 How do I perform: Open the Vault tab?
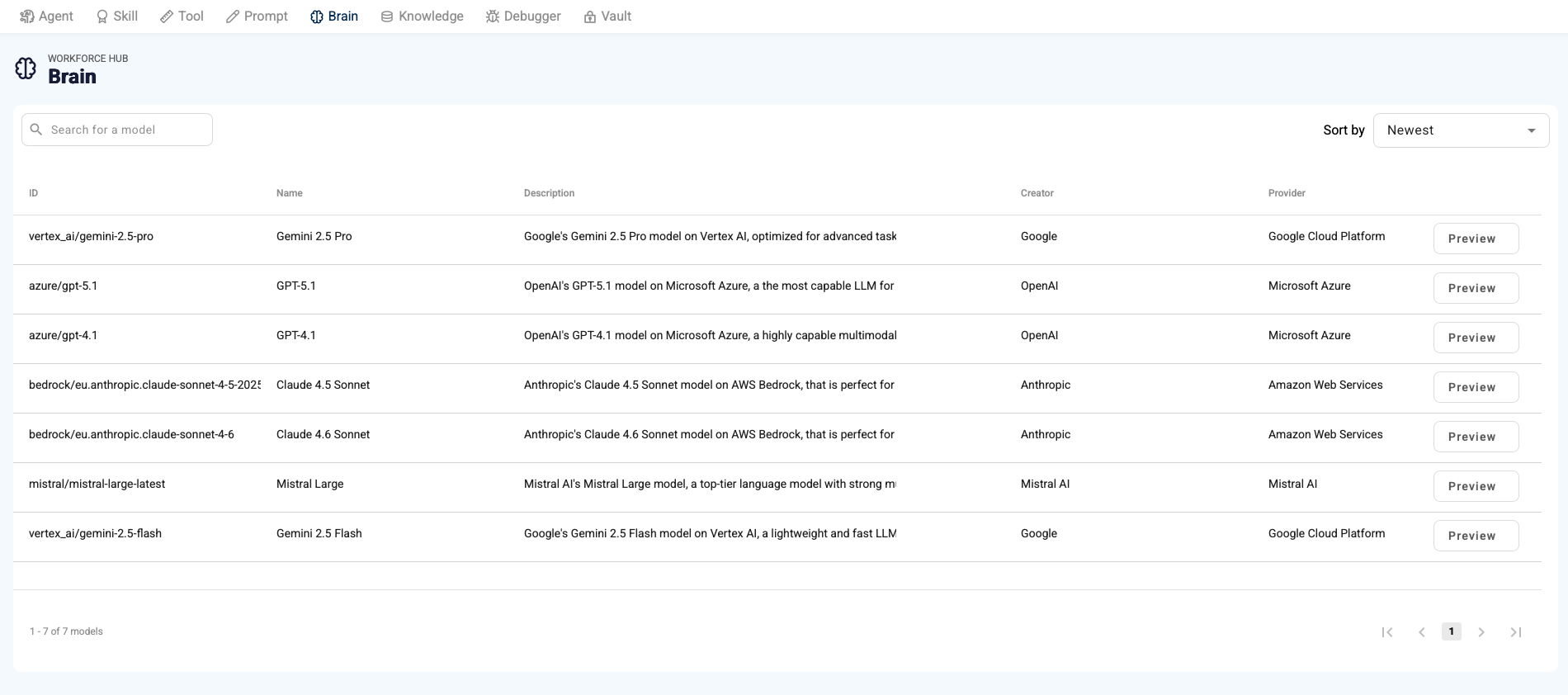pyautogui.click(x=607, y=17)
